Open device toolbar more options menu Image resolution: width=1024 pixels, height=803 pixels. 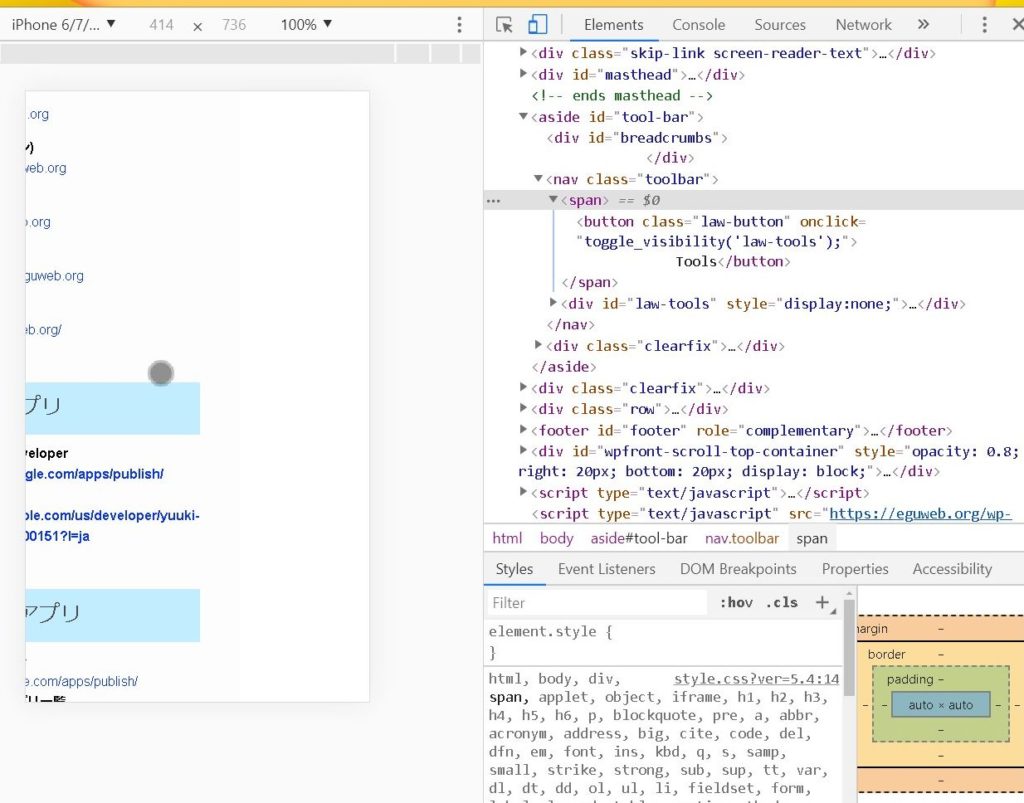click(x=459, y=25)
